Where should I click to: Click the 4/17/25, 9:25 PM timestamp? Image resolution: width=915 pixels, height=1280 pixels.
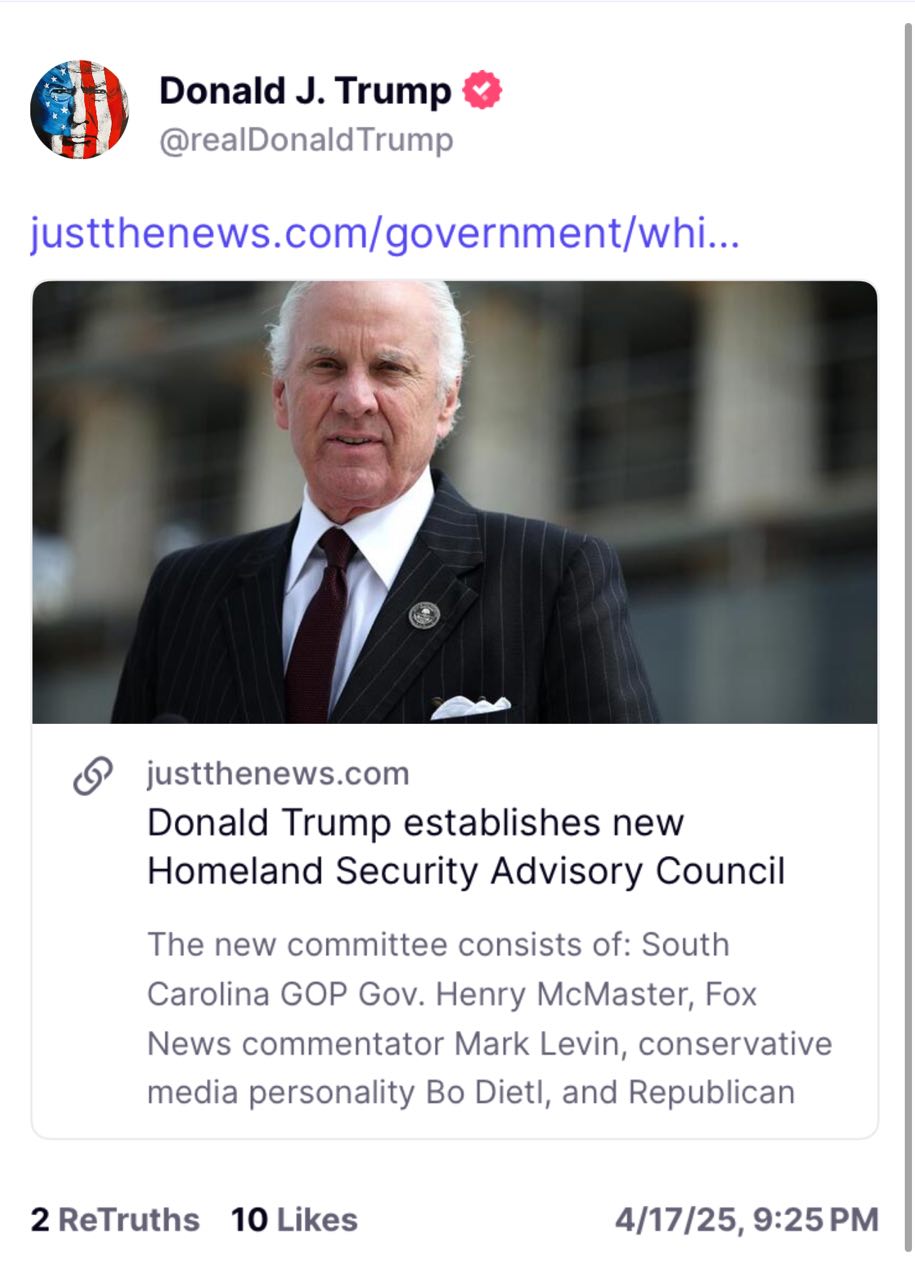coord(746,1220)
